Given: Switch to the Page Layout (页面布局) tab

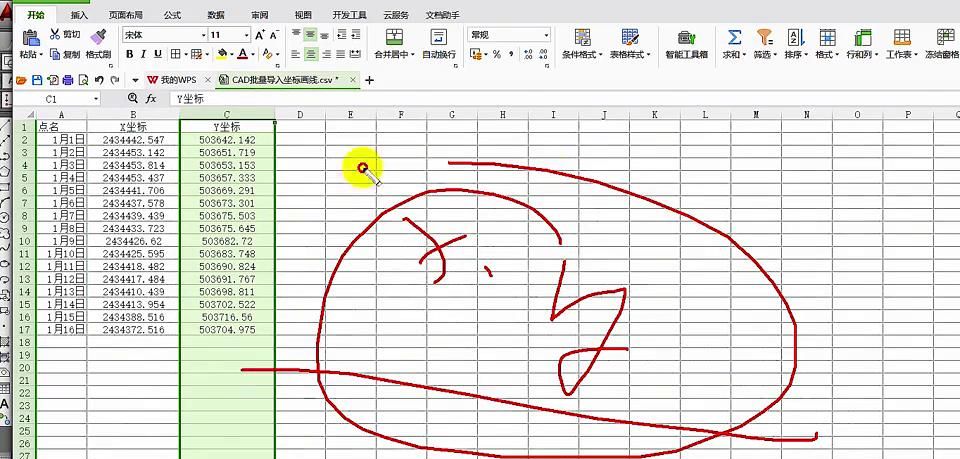Looking at the screenshot, I should click(126, 15).
